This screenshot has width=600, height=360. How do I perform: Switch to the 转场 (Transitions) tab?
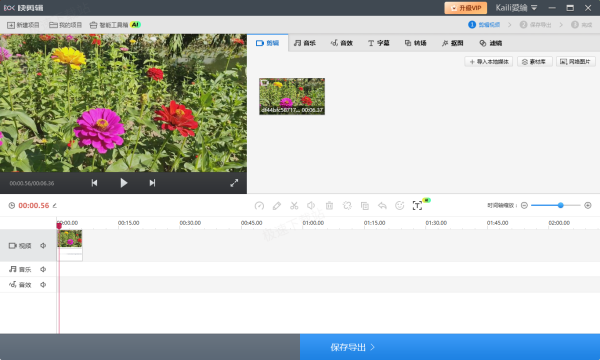coord(416,43)
